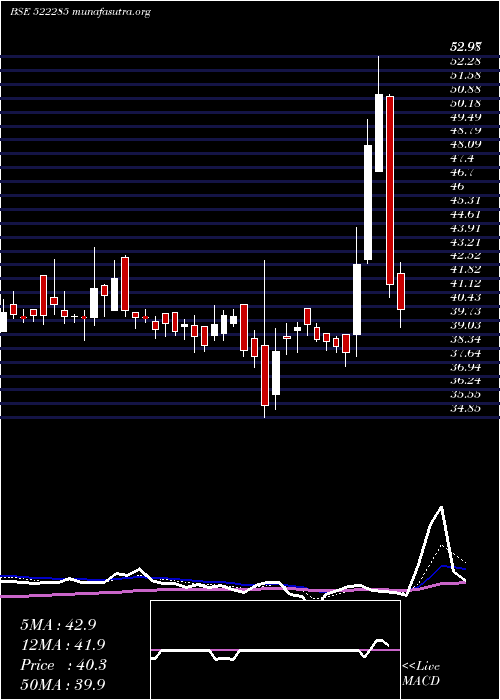Click the 36.24 price axis label
This screenshot has width=500, height=700.
pos(465,380)
